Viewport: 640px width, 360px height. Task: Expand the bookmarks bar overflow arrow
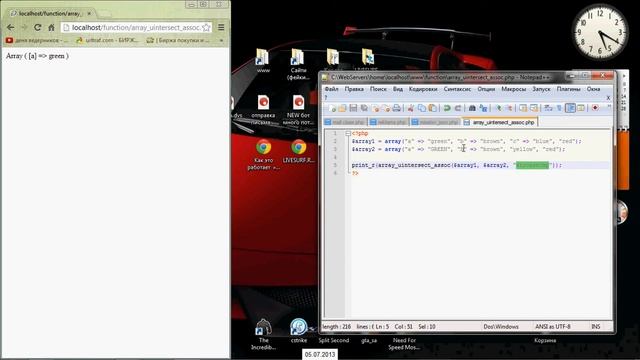[x=222, y=40]
